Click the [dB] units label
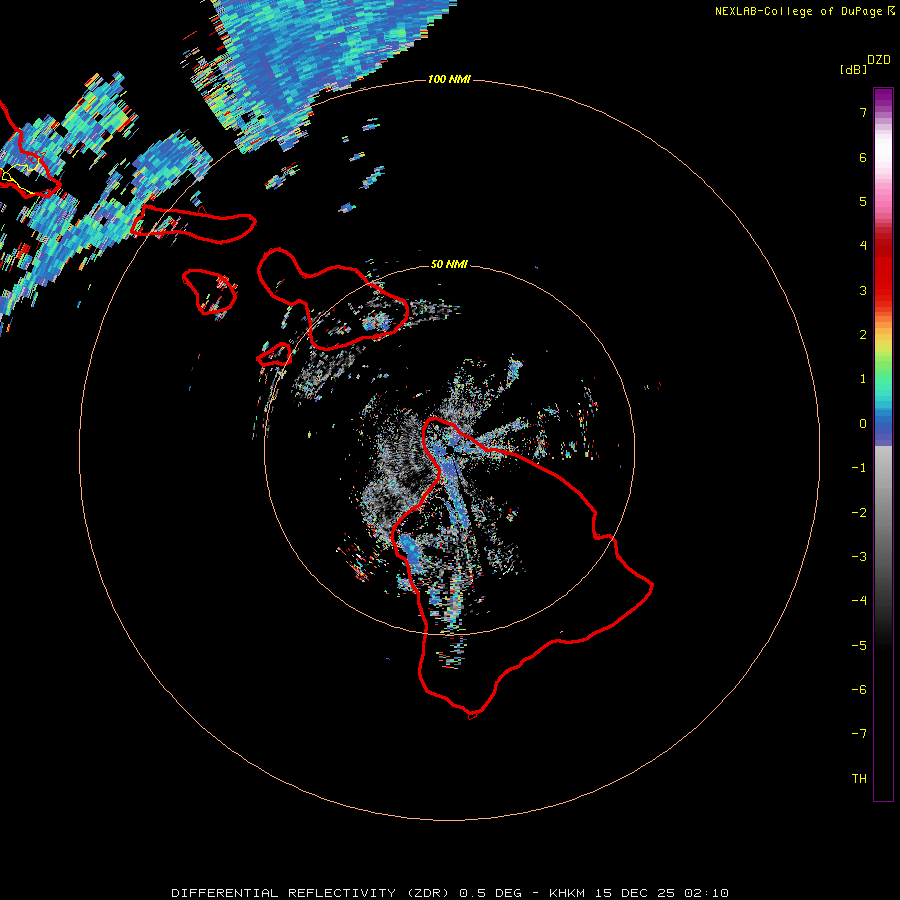This screenshot has height=900, width=900. pos(853,69)
